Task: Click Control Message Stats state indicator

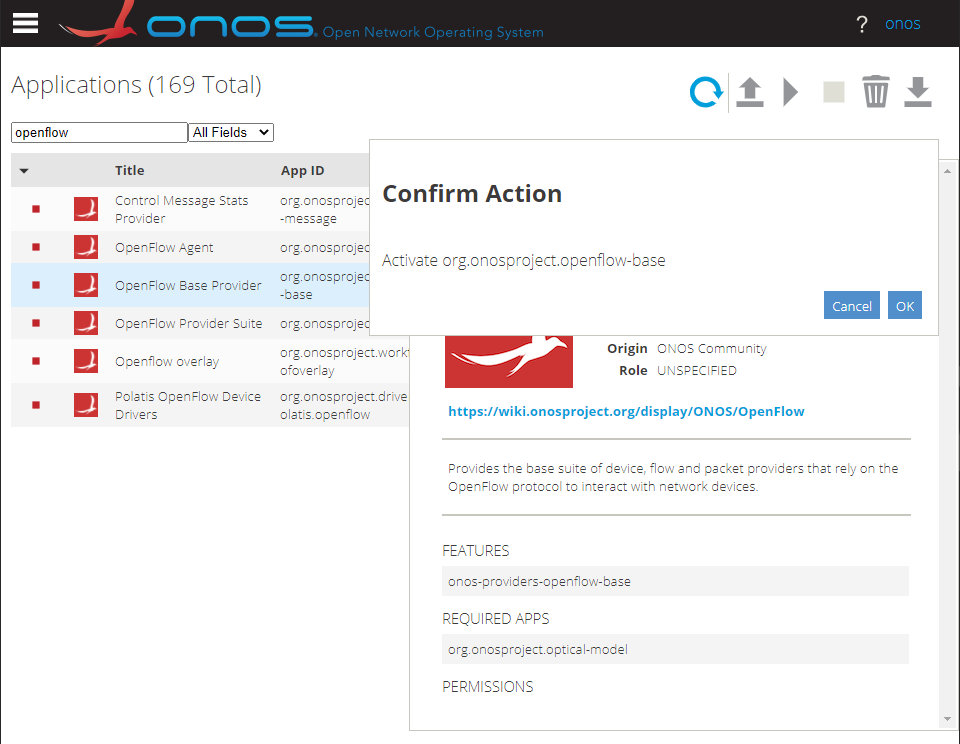Action: tap(36, 209)
